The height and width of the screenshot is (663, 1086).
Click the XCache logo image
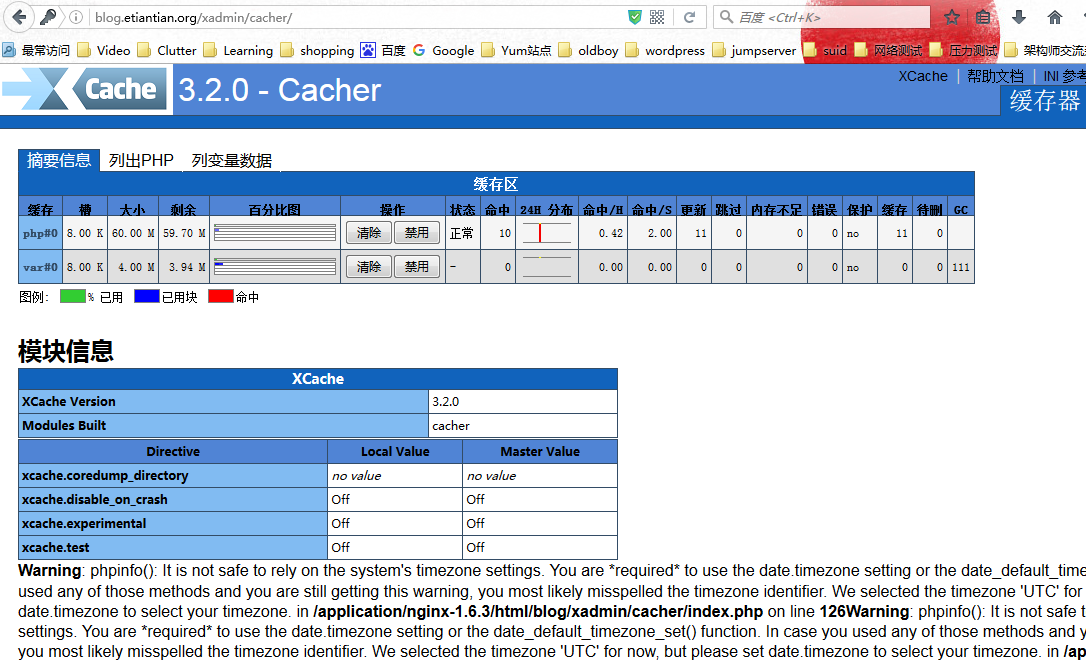click(85, 89)
